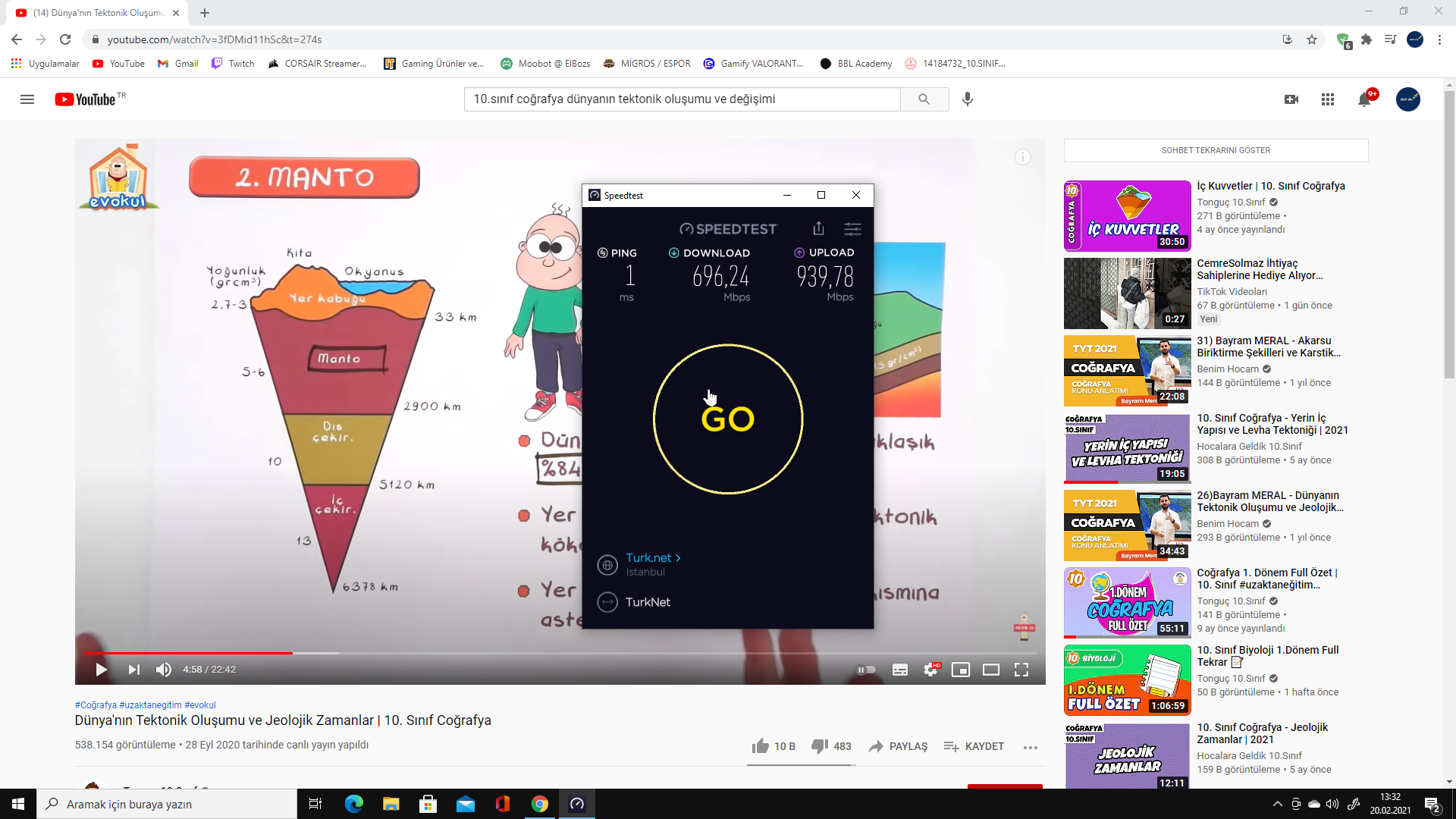Select the Dünya'nın Tektonik Oluşumu tab
Viewport: 1456px width, 819px height.
(x=99, y=13)
